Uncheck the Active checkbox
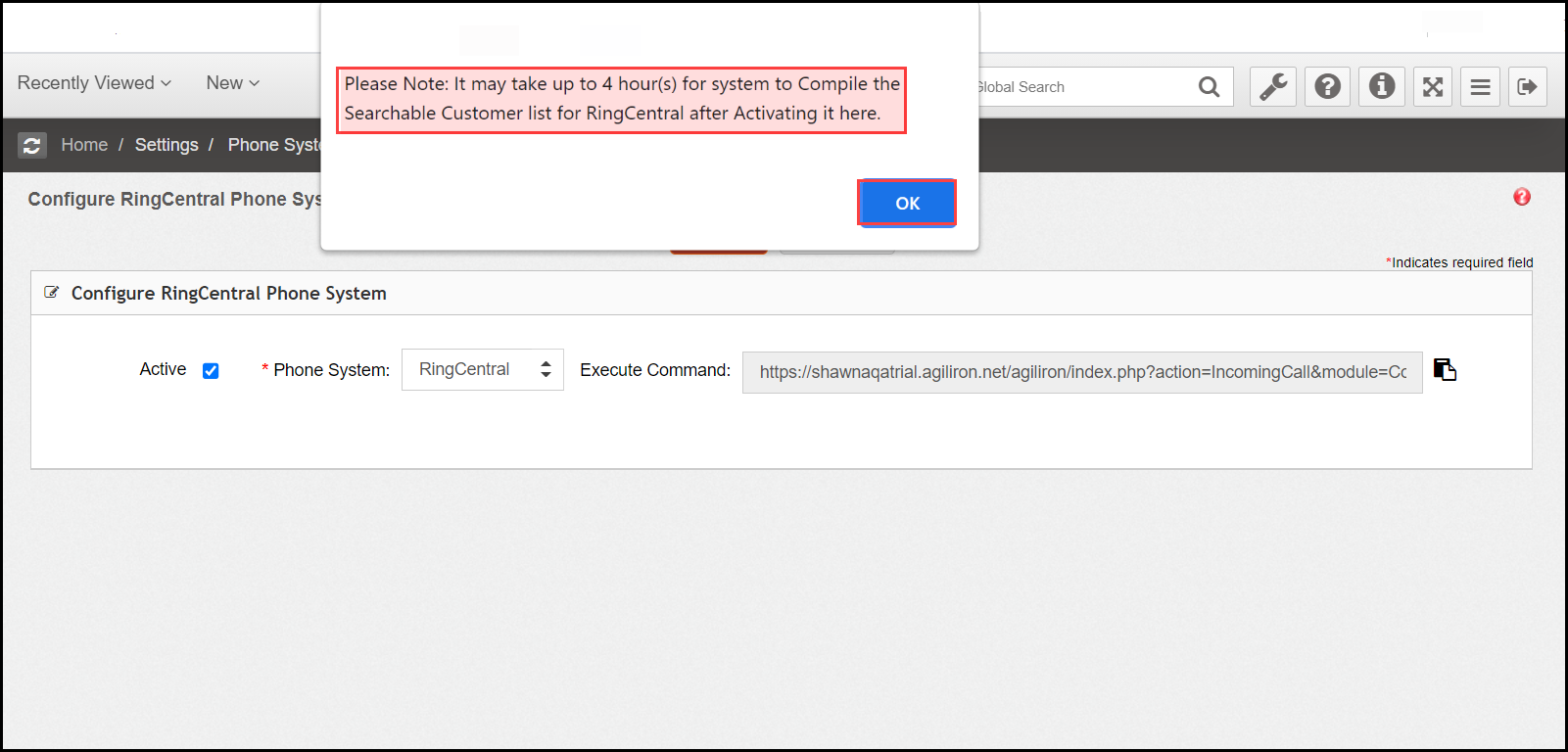Viewport: 1568px width, 752px height. click(211, 370)
